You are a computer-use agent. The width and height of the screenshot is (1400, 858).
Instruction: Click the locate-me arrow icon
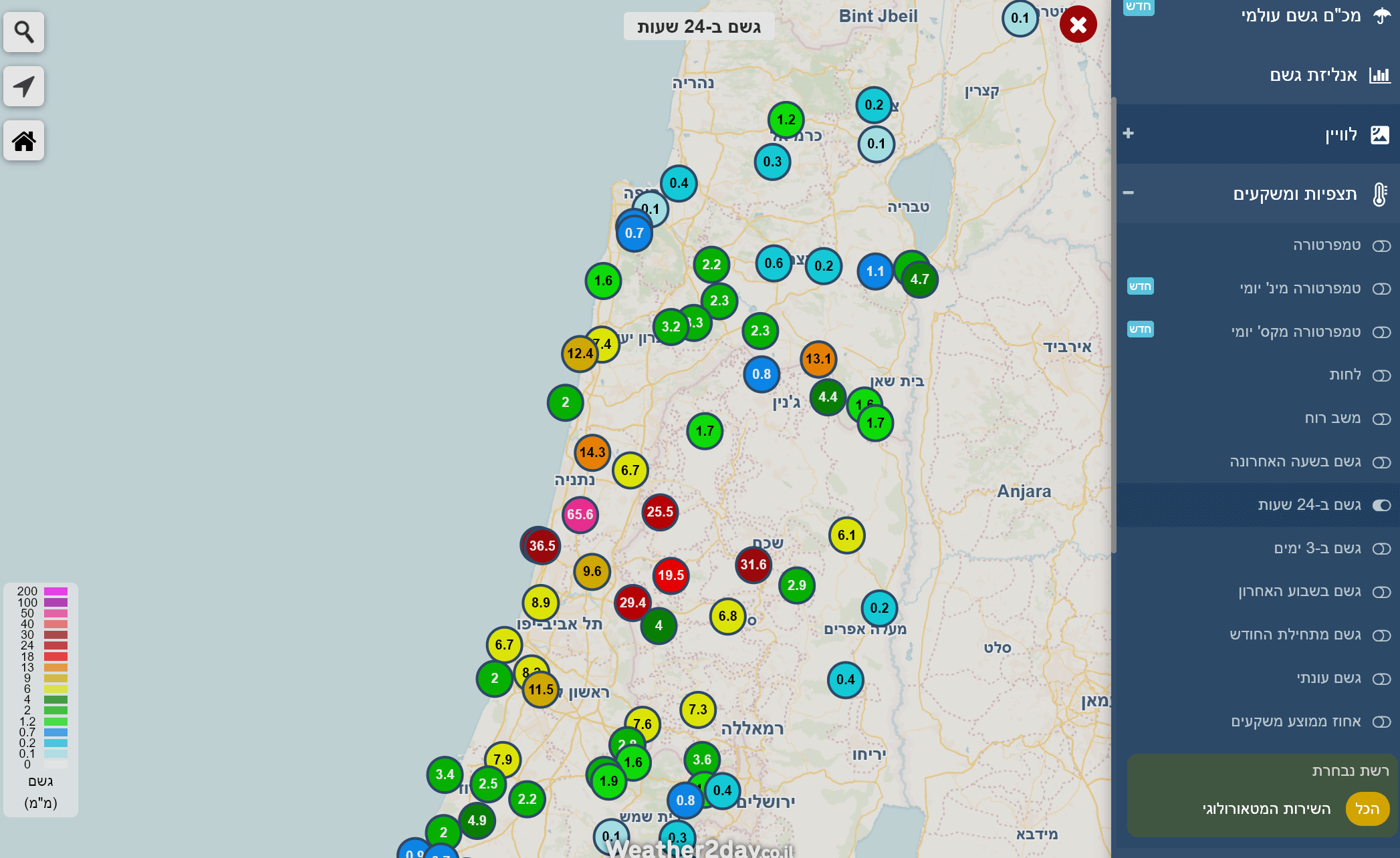(24, 86)
